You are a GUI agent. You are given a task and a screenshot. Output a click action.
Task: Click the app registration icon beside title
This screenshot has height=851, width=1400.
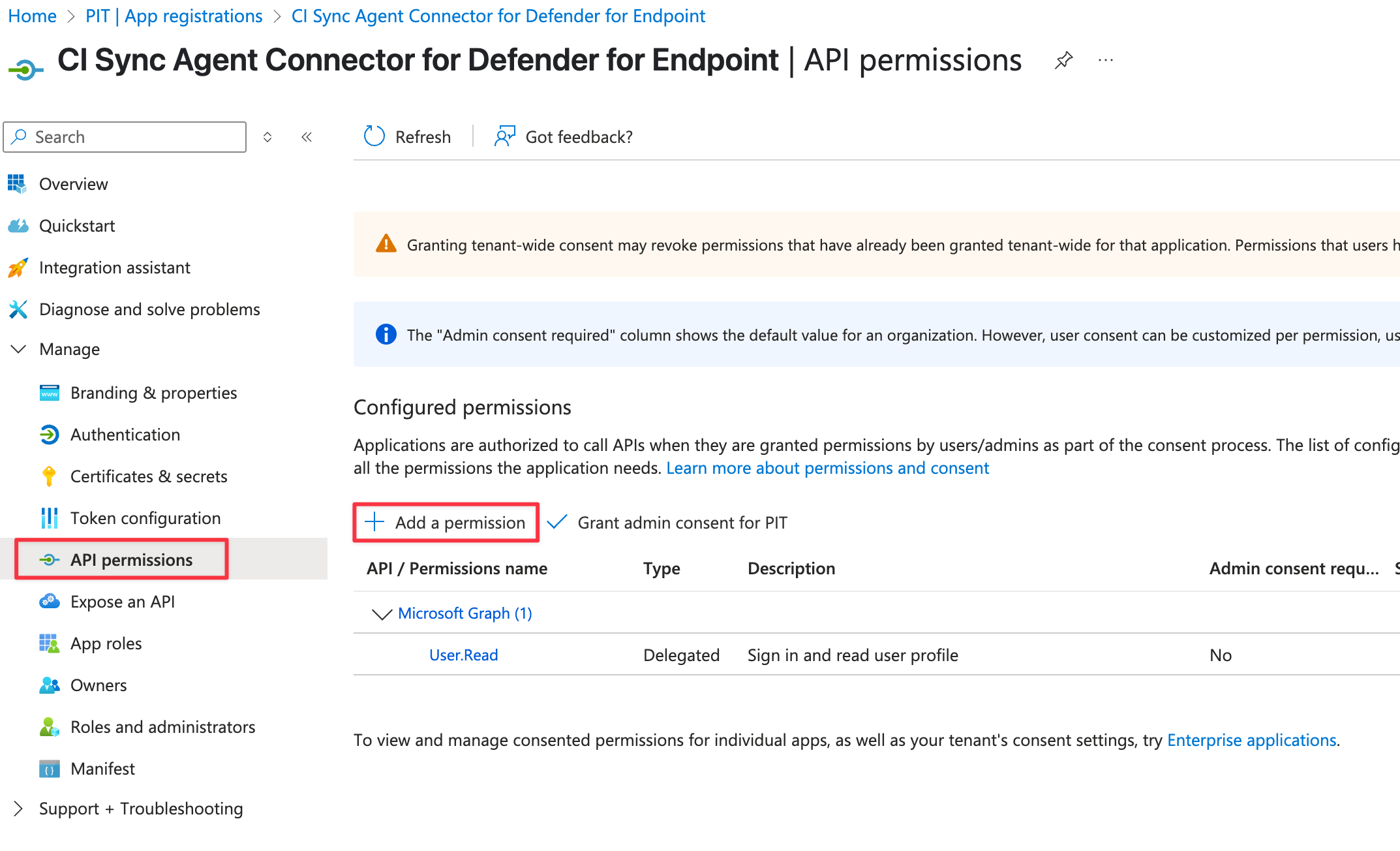[x=25, y=69]
